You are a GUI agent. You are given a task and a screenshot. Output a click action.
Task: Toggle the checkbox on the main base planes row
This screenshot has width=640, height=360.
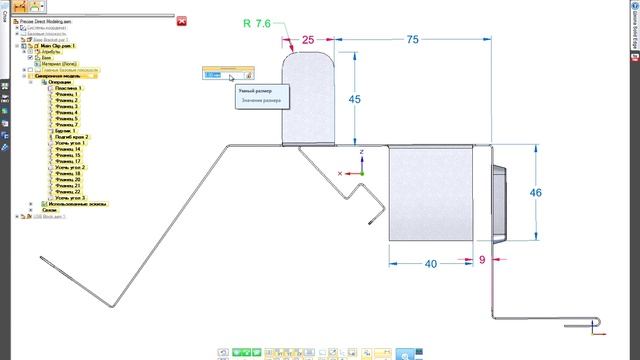pos(30,70)
